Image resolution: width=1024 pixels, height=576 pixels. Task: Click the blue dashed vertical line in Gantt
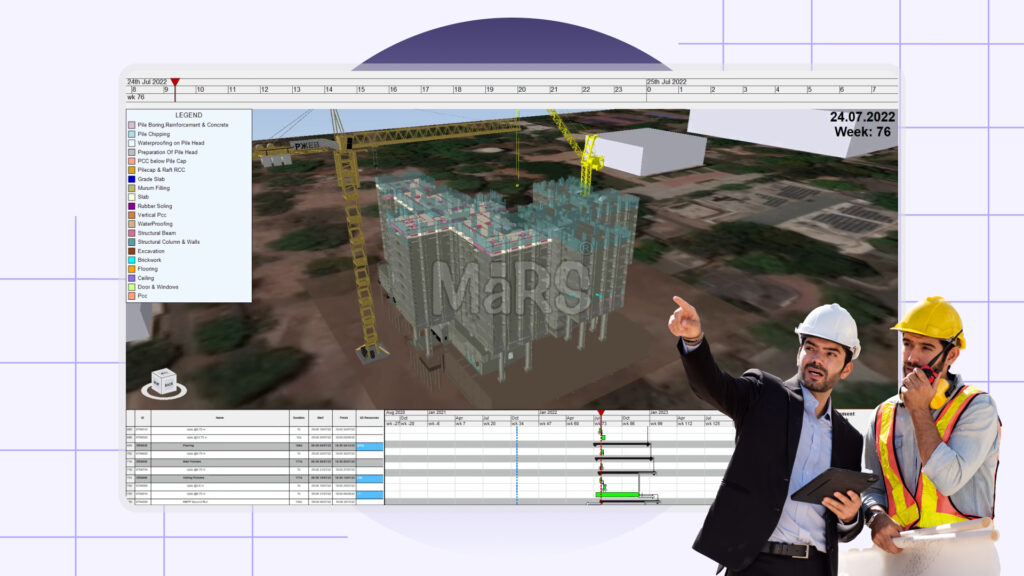click(x=517, y=464)
